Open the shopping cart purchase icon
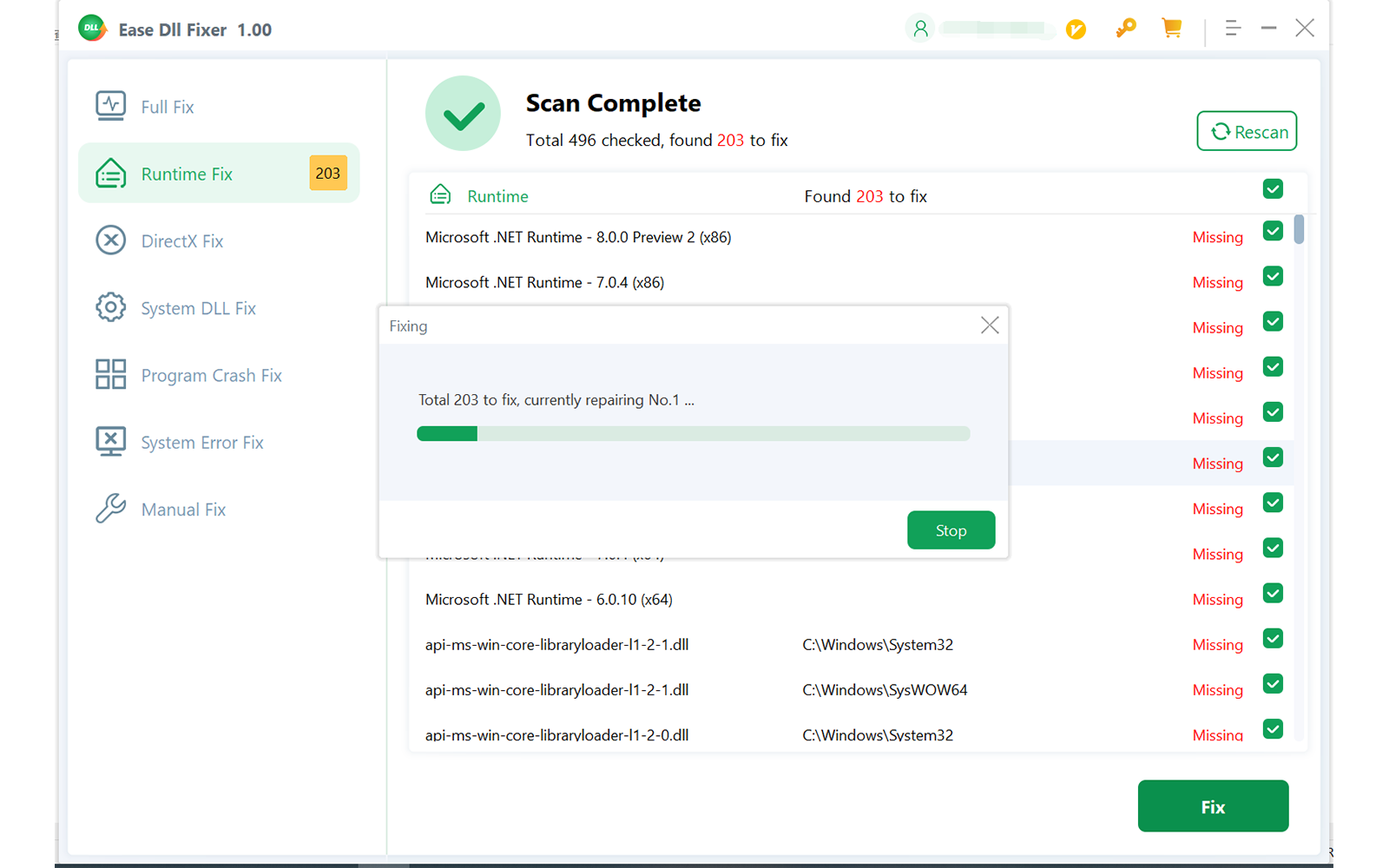 coord(1172,29)
